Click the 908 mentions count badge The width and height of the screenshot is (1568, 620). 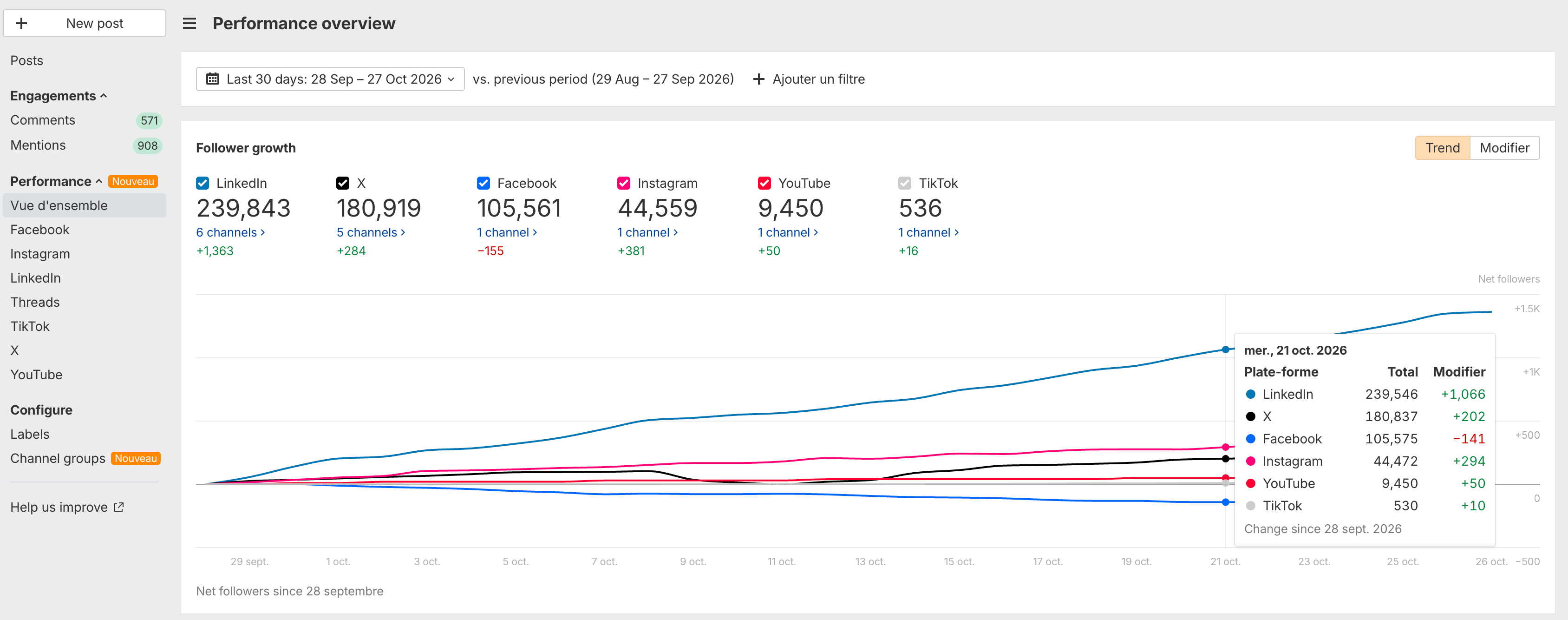pos(147,145)
